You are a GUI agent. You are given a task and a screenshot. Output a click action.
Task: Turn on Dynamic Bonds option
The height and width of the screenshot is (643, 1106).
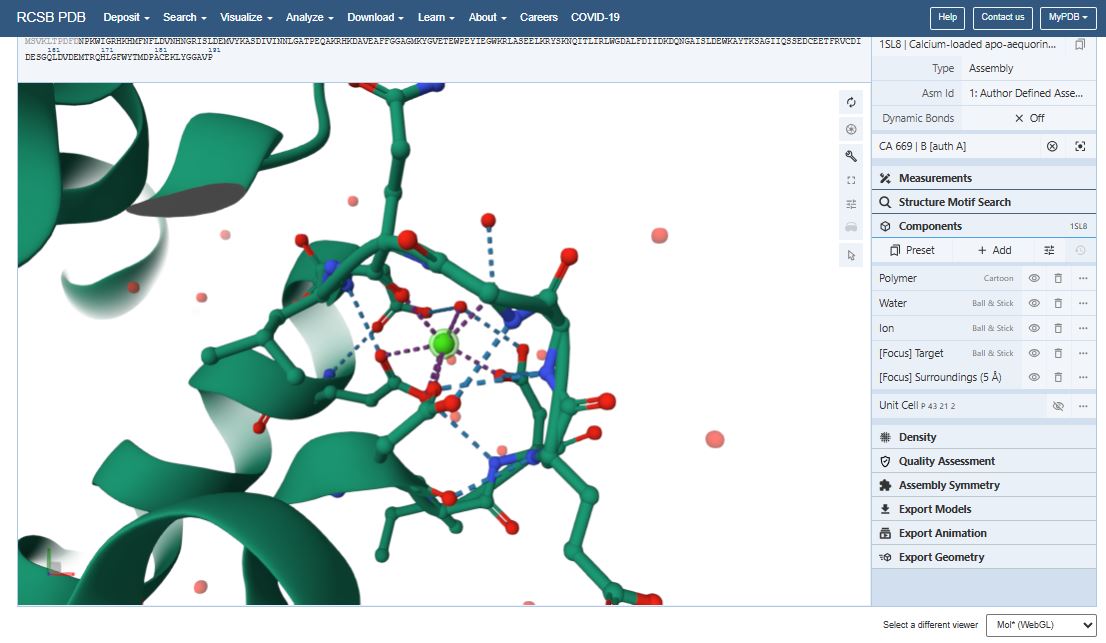(x=1029, y=118)
